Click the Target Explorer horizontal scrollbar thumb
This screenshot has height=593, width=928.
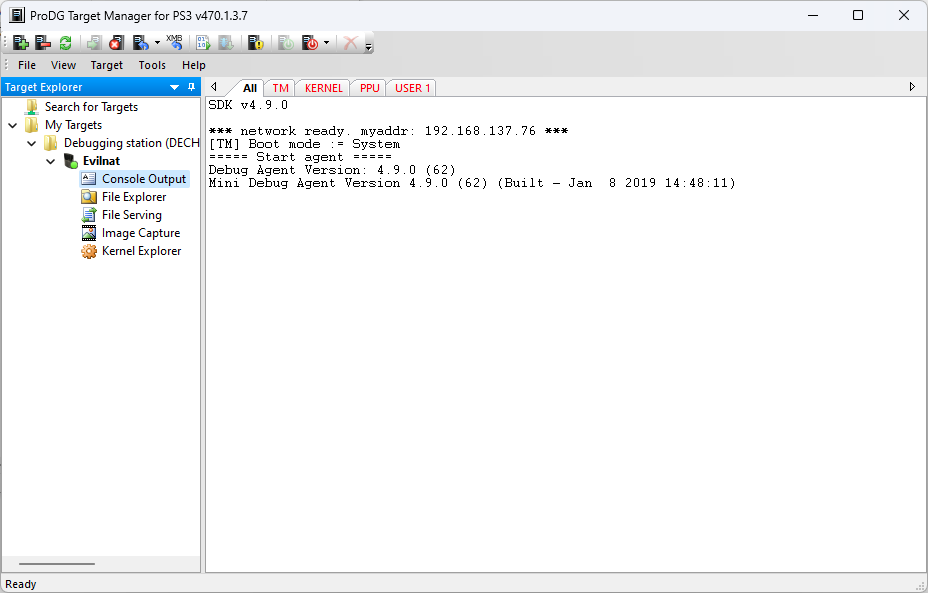pos(57,564)
